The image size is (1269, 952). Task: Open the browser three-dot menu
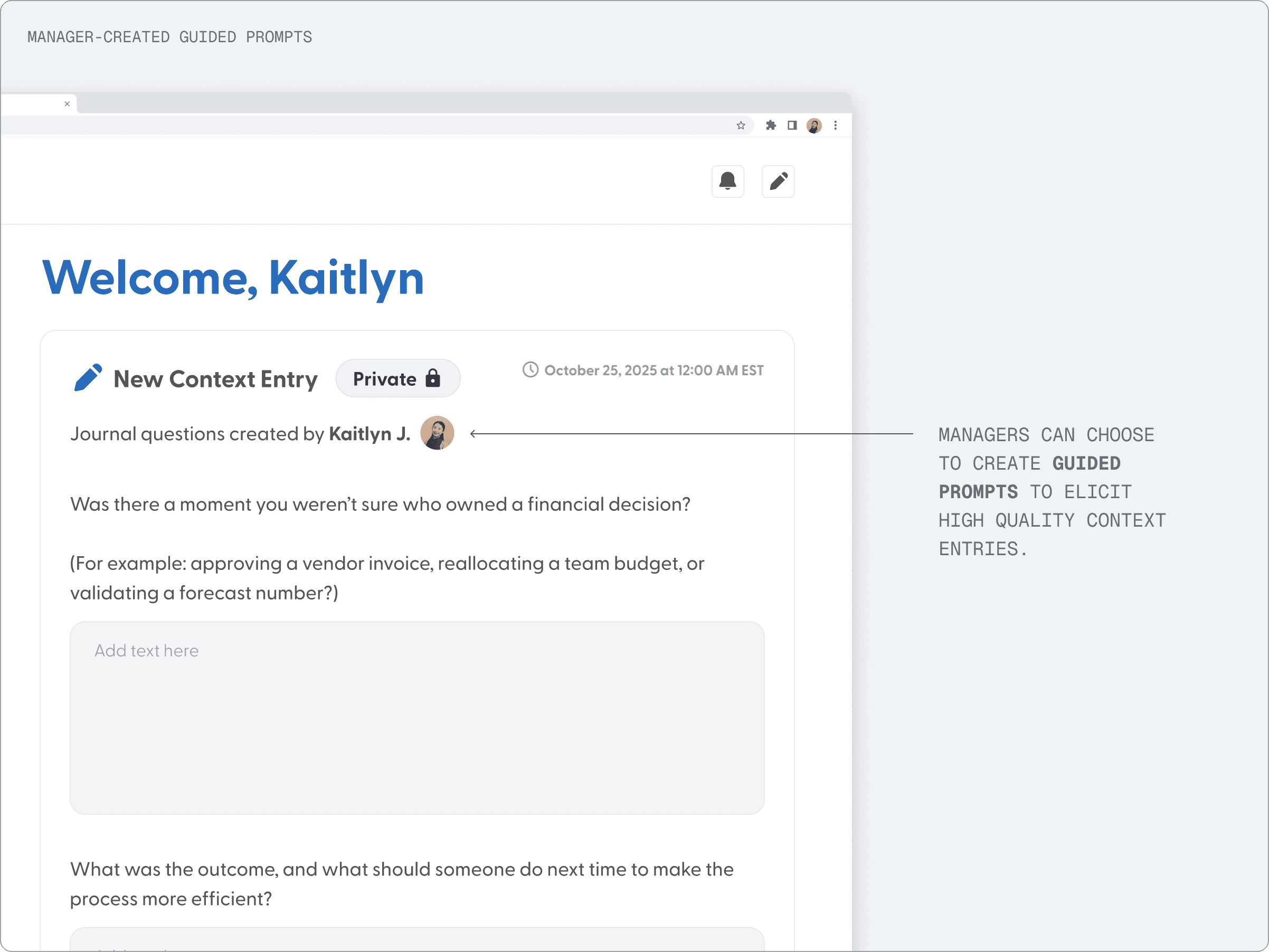(835, 126)
